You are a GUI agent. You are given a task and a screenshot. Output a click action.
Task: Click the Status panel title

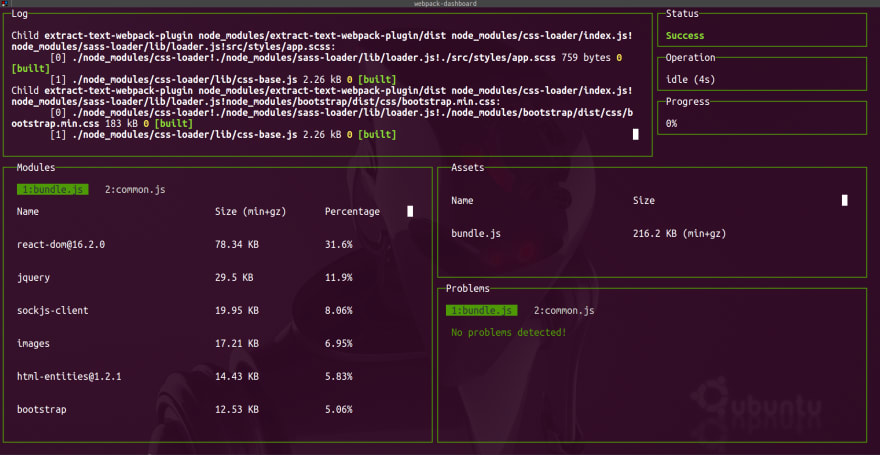682,13
